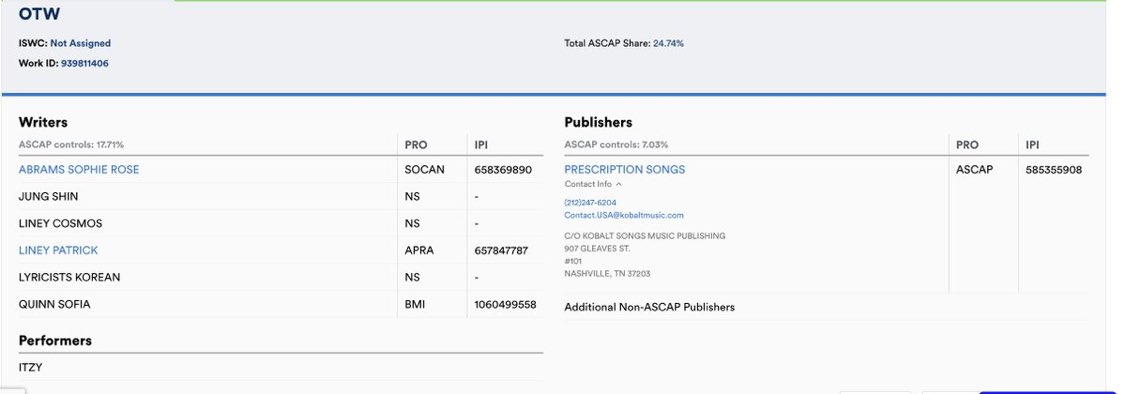Select IPI number 657847787
1125x394 pixels.
point(501,250)
